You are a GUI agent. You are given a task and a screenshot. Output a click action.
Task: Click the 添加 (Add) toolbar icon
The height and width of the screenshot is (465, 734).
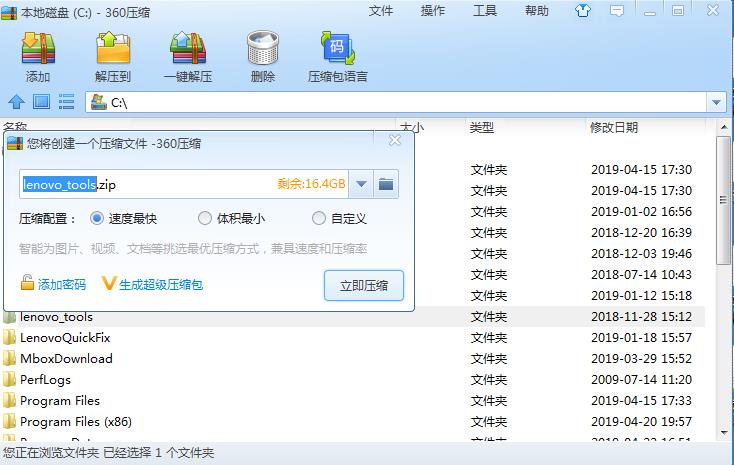(38, 48)
